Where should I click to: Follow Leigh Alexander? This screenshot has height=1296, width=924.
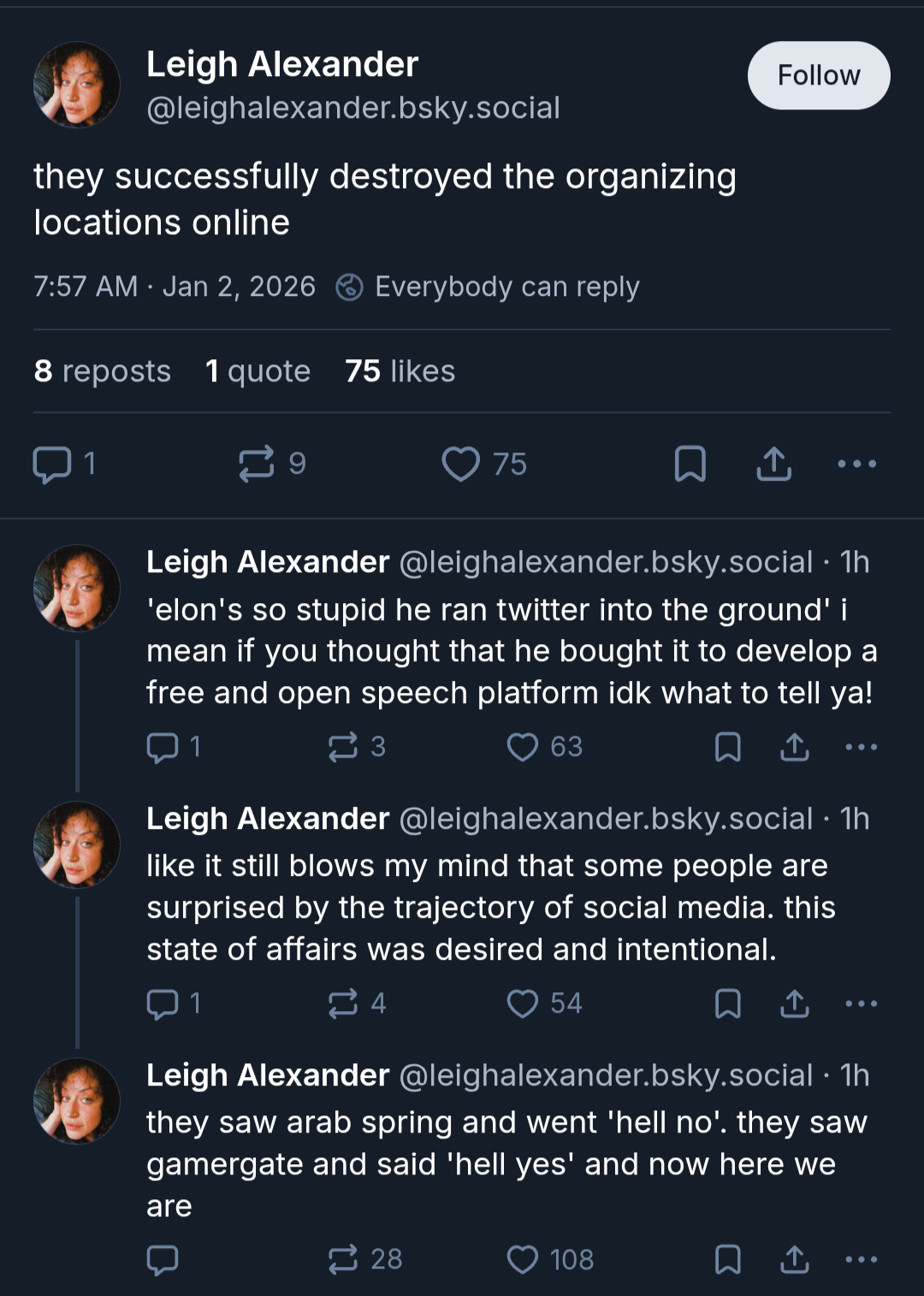[819, 75]
